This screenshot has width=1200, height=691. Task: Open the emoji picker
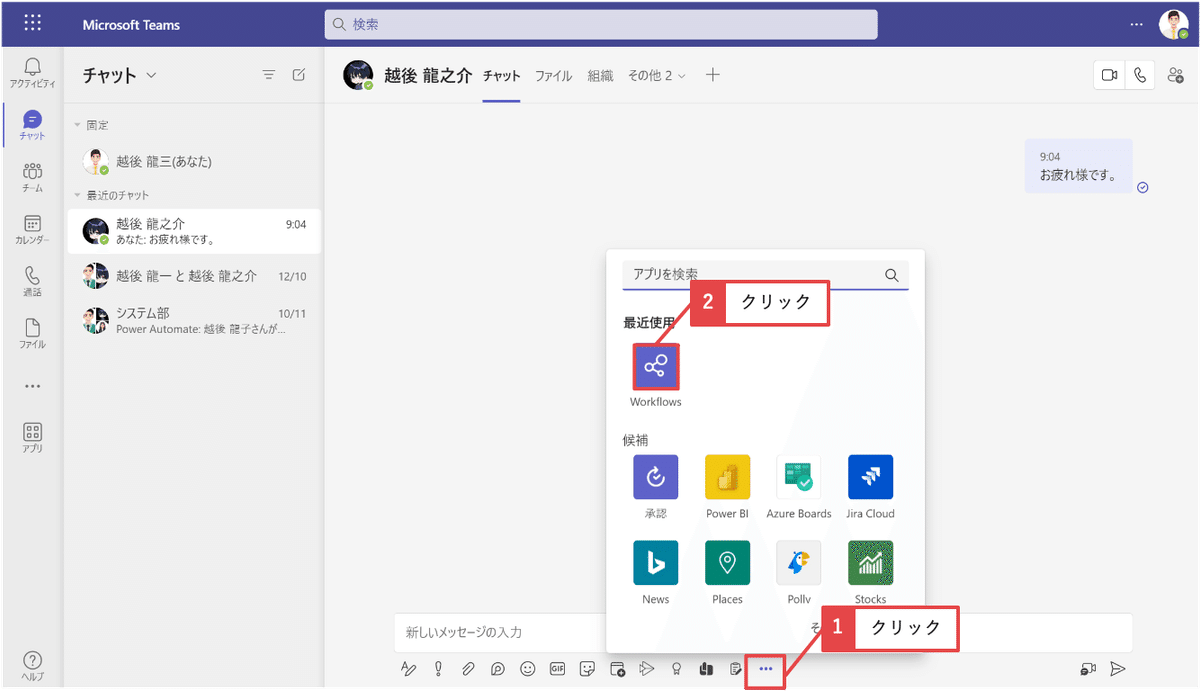tap(528, 669)
